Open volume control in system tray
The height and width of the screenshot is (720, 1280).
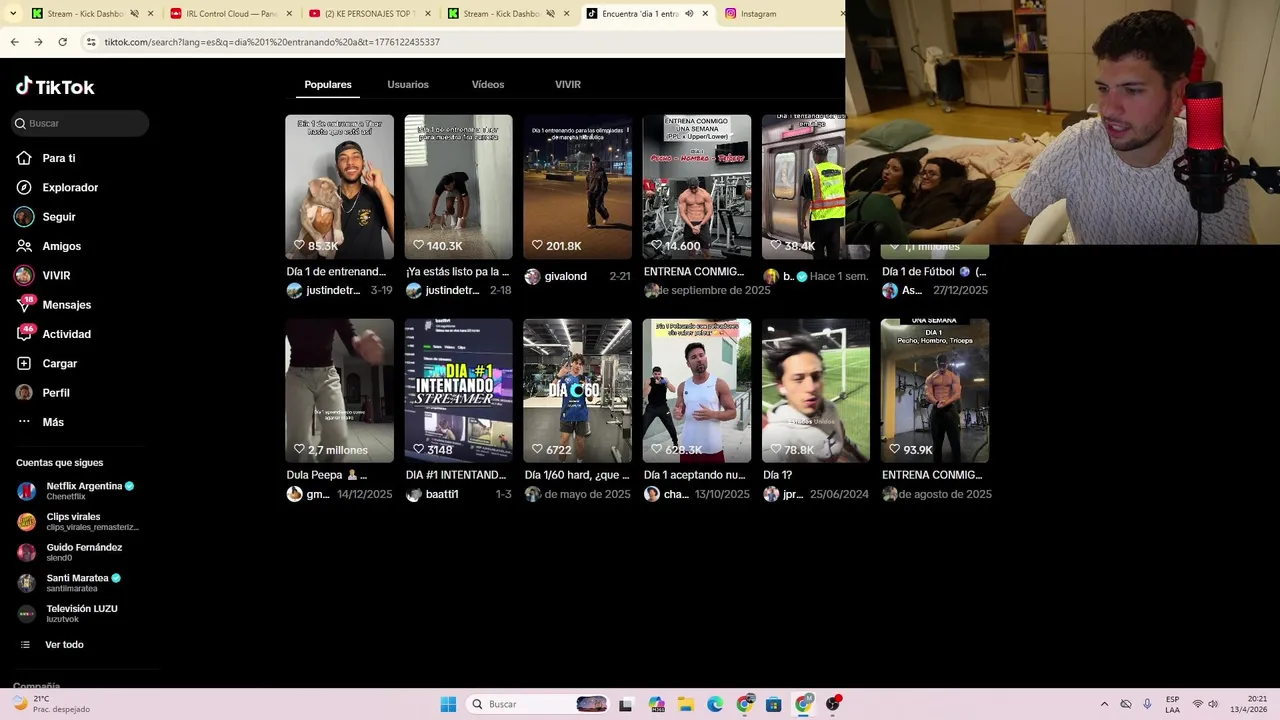(x=1213, y=704)
